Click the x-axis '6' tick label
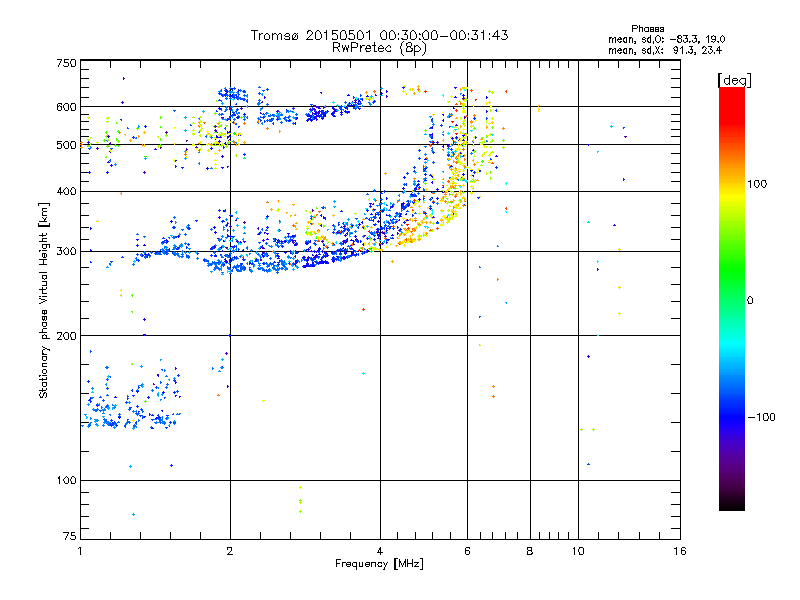 click(467, 551)
